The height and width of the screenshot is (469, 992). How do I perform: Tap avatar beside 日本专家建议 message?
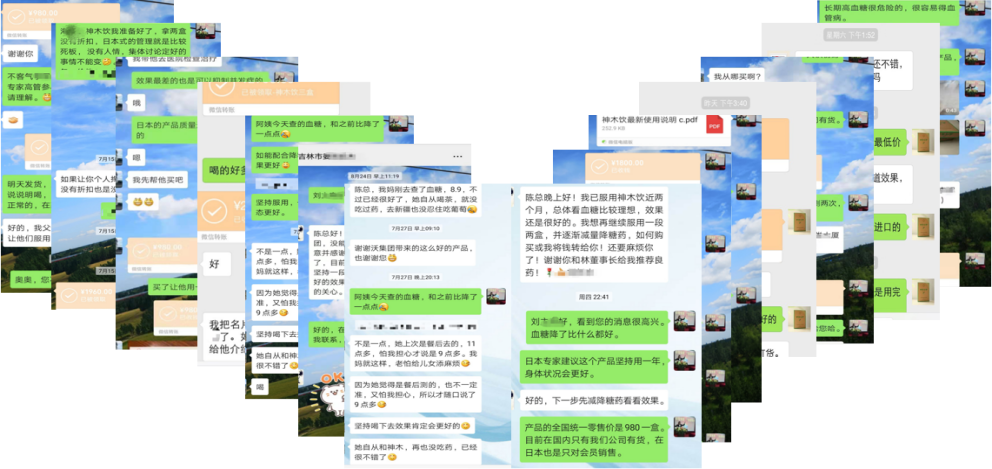(x=685, y=361)
